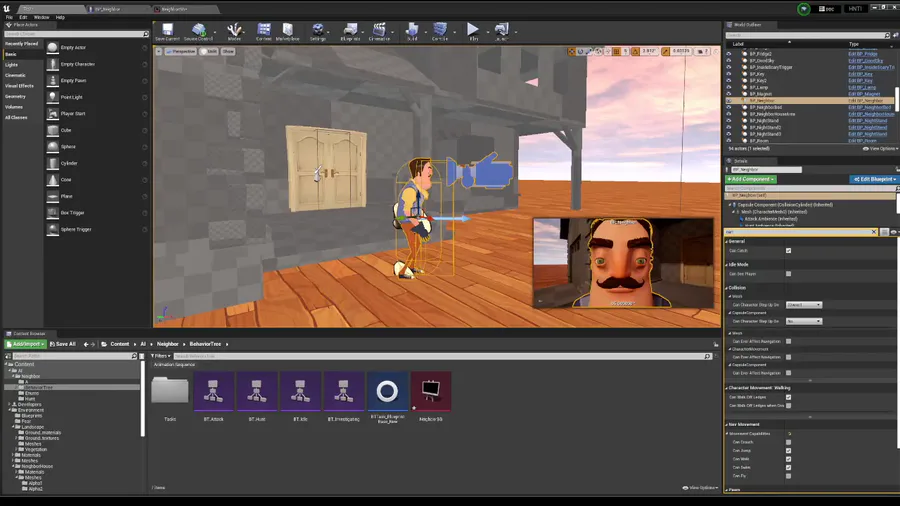The image size is (900, 506).
Task: Open the File menu
Action: click(x=9, y=17)
